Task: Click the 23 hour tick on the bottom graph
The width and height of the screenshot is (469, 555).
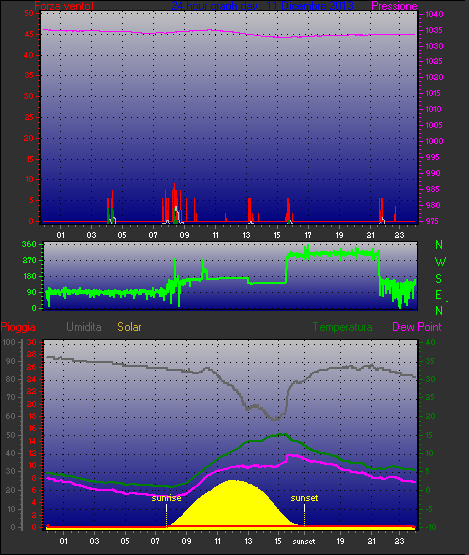Action: click(400, 541)
